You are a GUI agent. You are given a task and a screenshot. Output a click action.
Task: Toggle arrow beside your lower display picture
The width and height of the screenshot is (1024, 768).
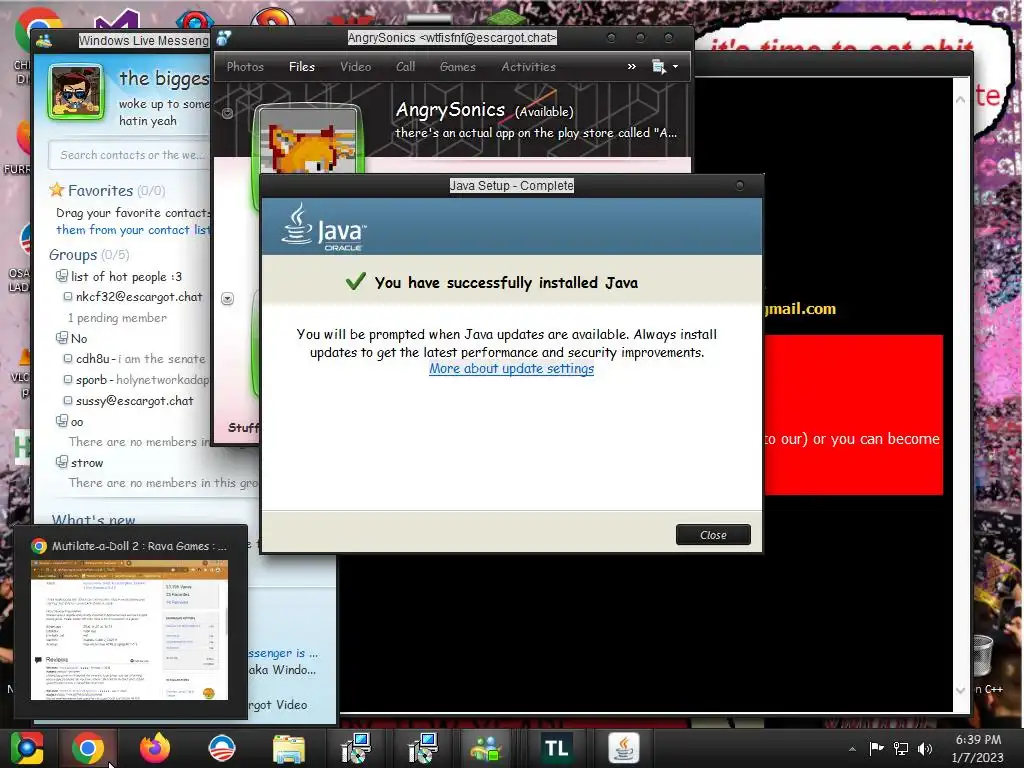pos(227,299)
